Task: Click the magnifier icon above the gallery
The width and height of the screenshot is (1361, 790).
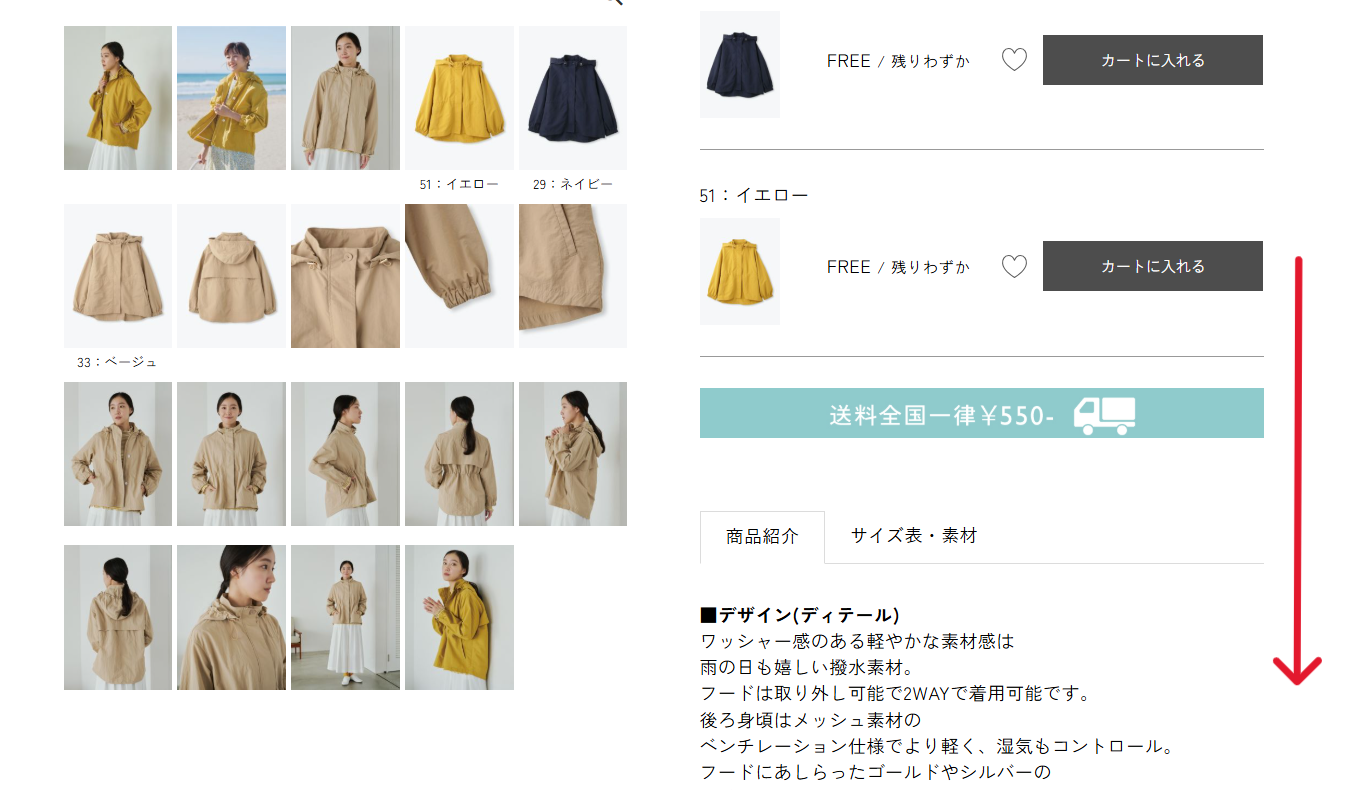Action: pos(614,3)
